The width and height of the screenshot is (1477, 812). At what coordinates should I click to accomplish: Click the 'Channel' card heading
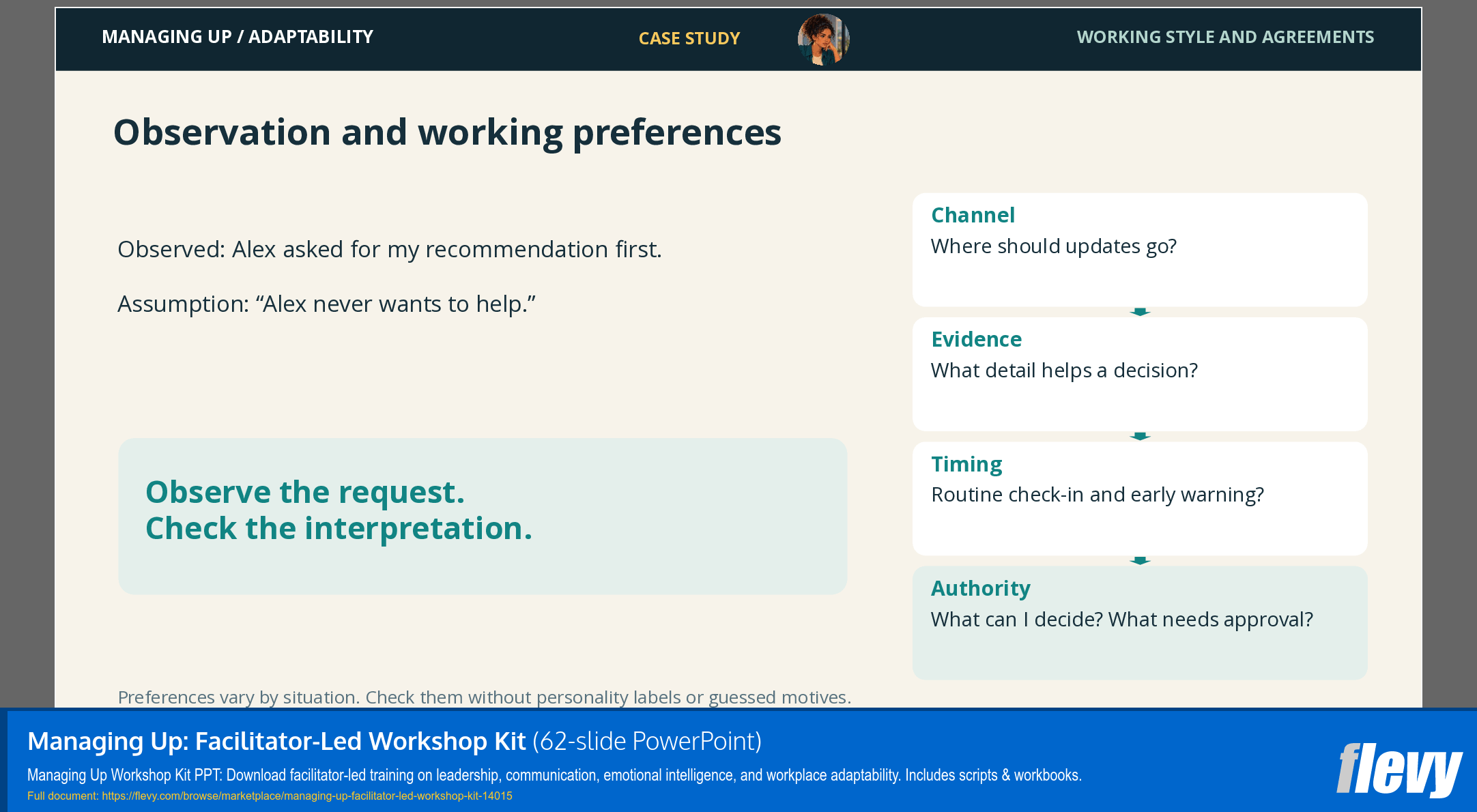(973, 215)
